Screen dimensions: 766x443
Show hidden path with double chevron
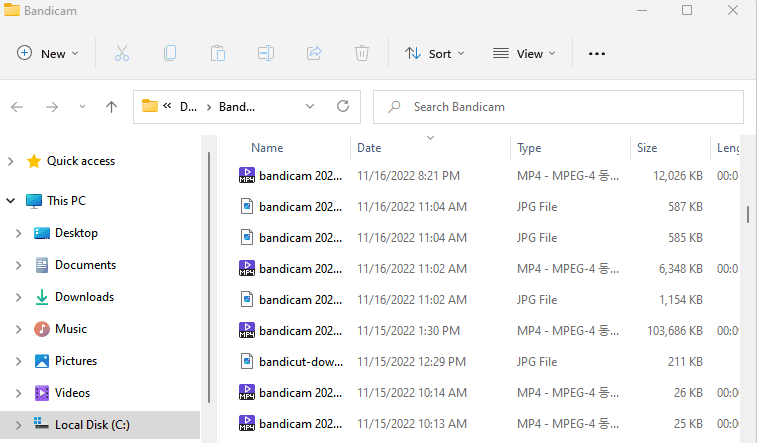coord(167,105)
